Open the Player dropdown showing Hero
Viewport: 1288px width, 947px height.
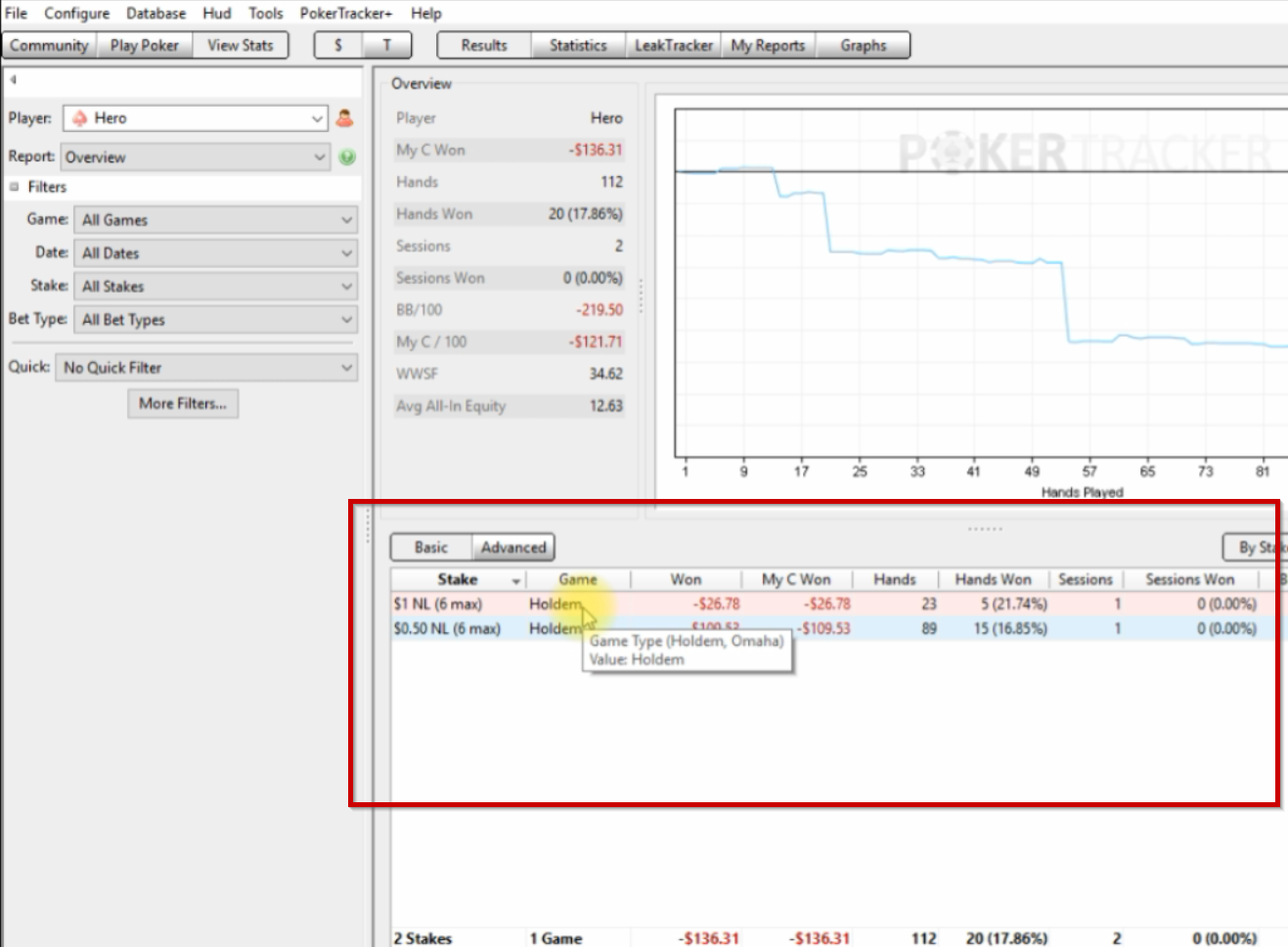tap(195, 118)
